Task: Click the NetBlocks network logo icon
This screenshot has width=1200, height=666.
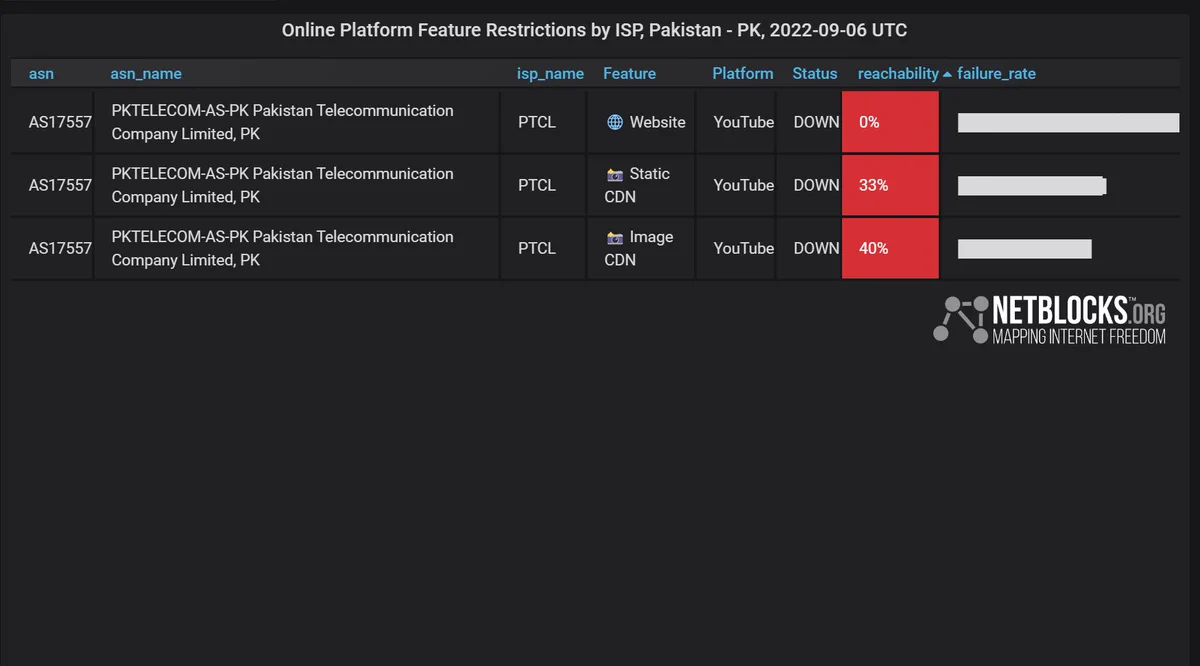Action: pos(961,320)
